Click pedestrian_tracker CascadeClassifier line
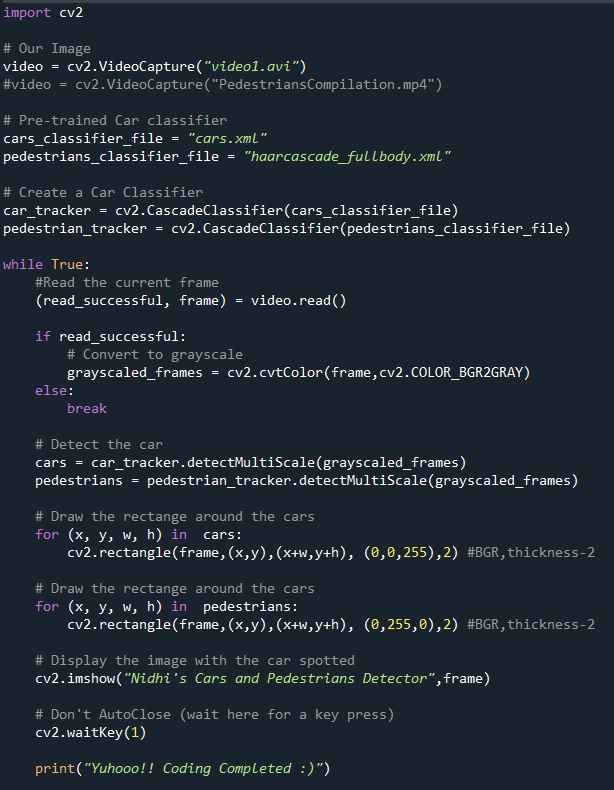Viewport: 614px width, 790px height. tap(287, 229)
